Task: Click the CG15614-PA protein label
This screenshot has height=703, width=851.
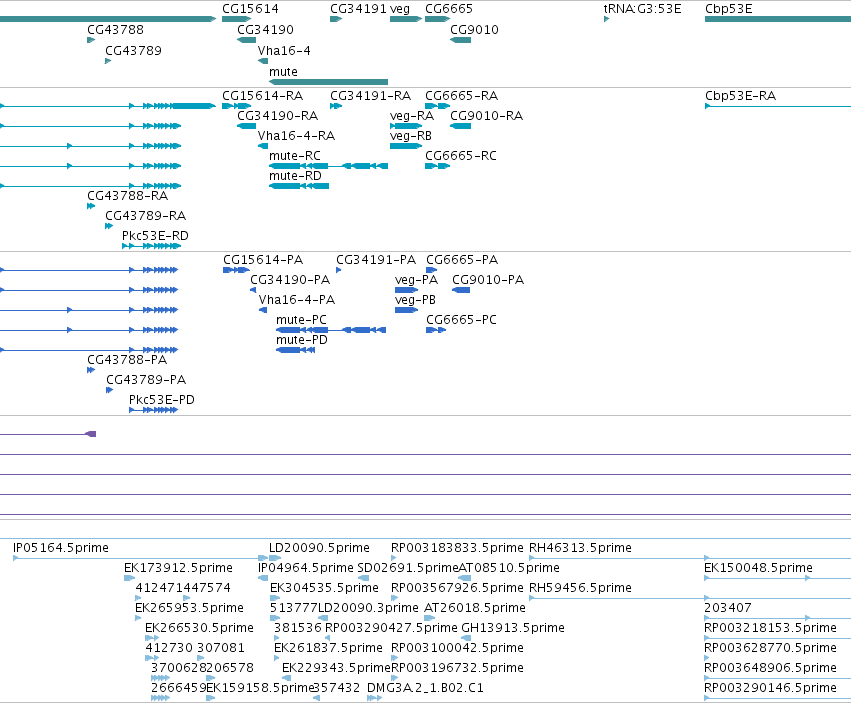Action: 263,260
